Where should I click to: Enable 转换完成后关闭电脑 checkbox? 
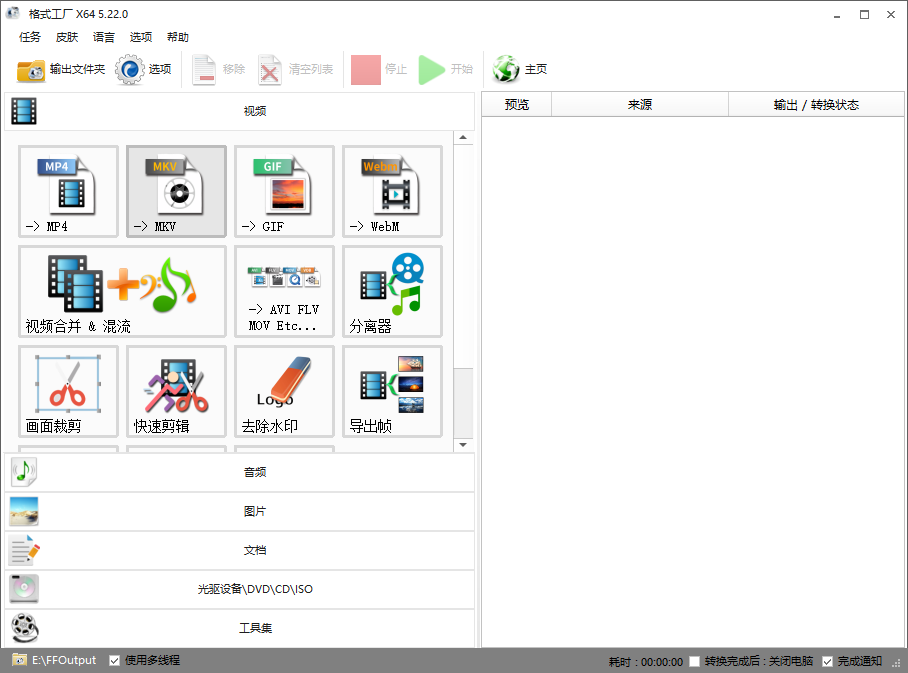pos(695,661)
